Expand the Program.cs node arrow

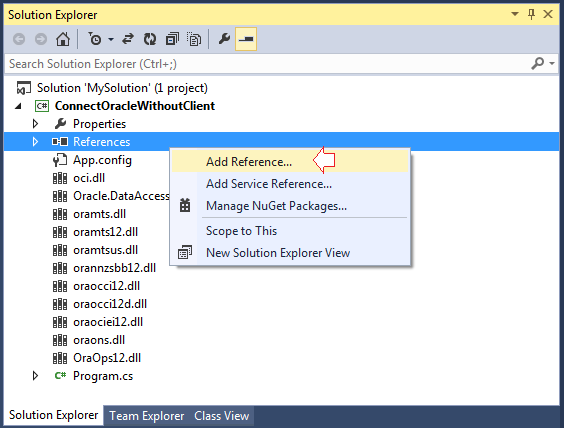tap(35, 376)
